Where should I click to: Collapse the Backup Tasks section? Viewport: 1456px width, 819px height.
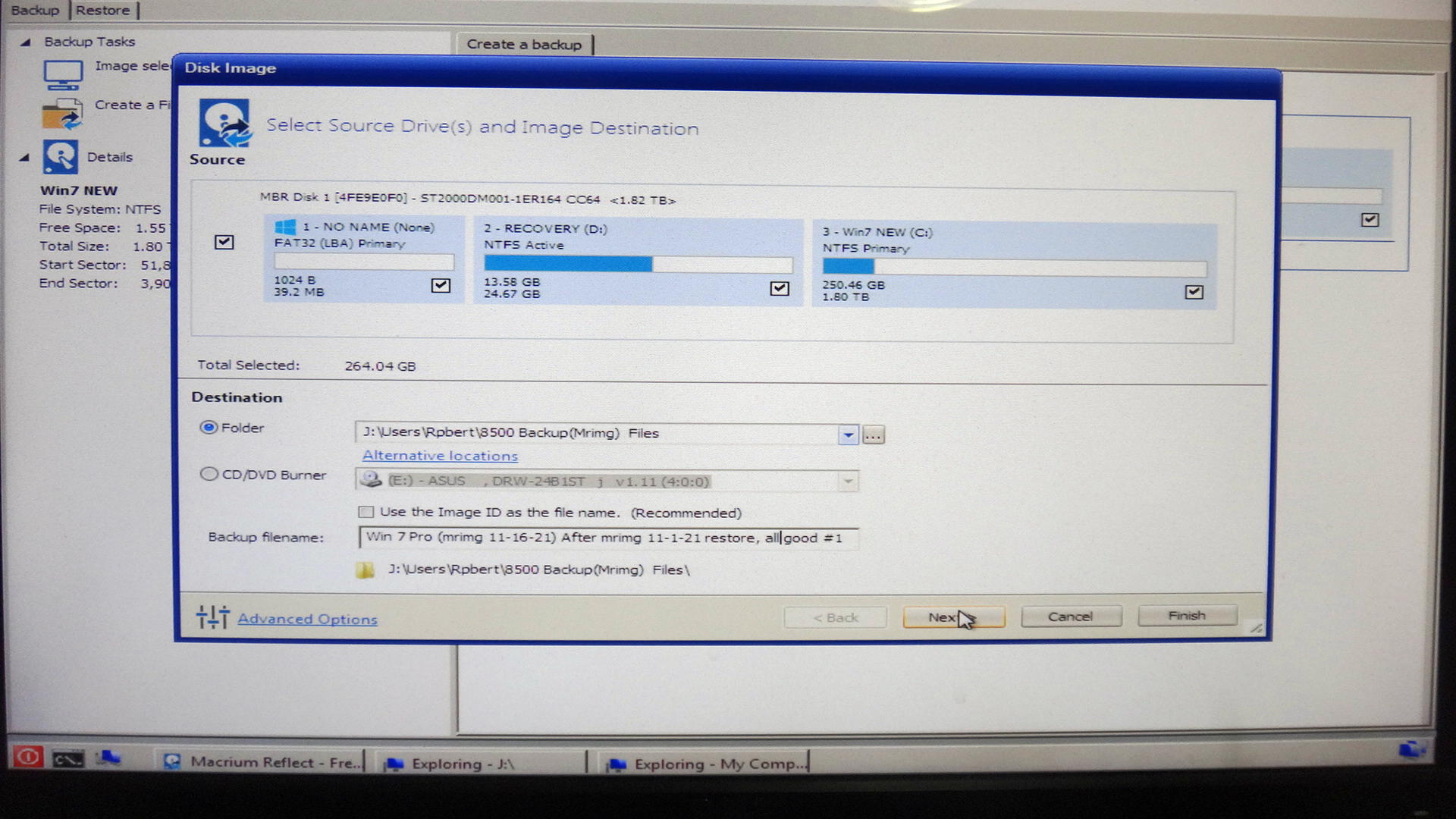pyautogui.click(x=25, y=42)
